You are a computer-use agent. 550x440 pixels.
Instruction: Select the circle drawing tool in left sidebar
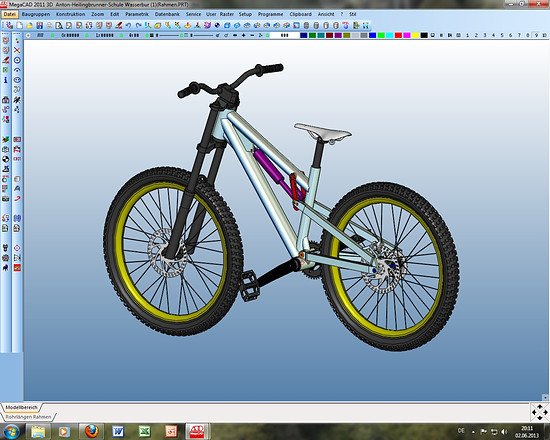(17, 60)
